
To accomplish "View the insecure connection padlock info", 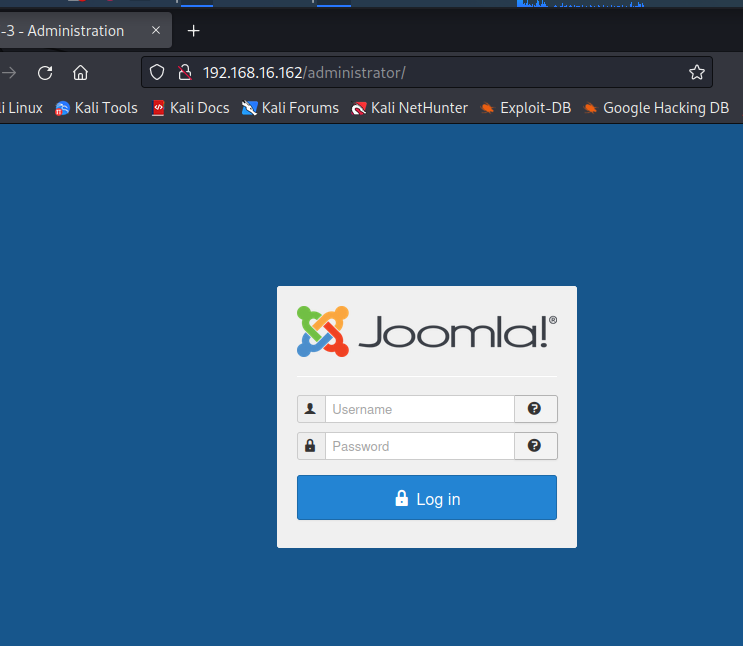I will [185, 73].
